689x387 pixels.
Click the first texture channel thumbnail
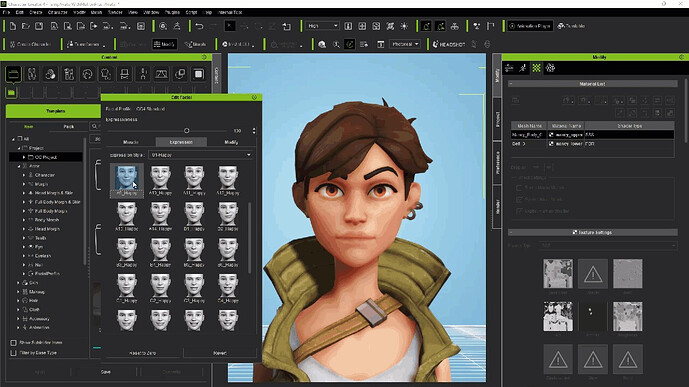pyautogui.click(x=558, y=273)
